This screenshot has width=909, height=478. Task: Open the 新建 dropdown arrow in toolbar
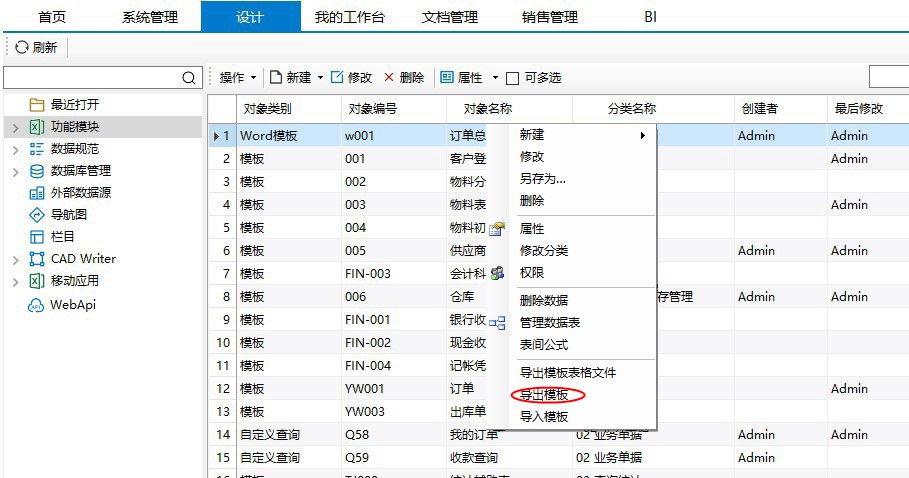[x=320, y=78]
